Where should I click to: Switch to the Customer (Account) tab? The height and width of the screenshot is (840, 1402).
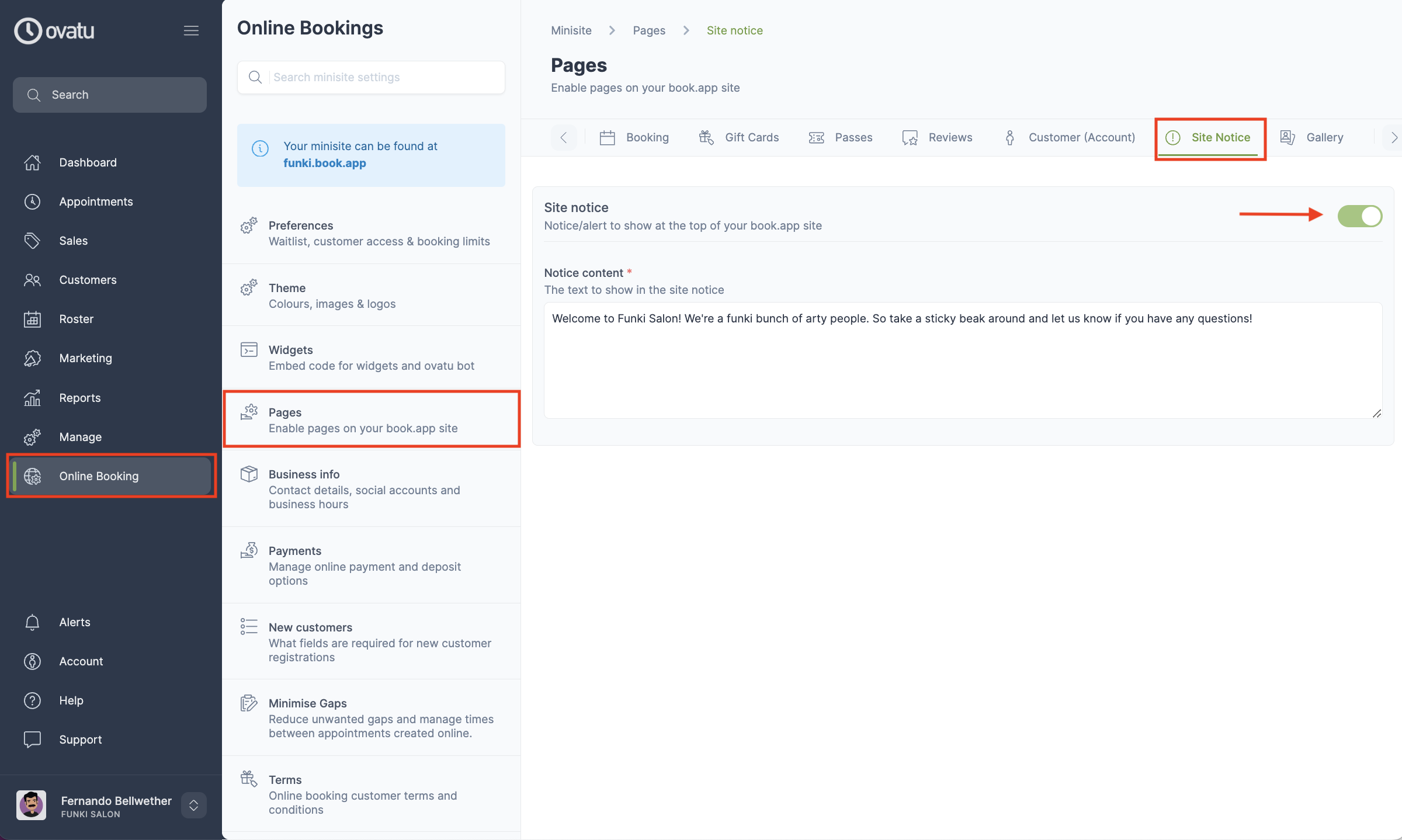(1082, 137)
